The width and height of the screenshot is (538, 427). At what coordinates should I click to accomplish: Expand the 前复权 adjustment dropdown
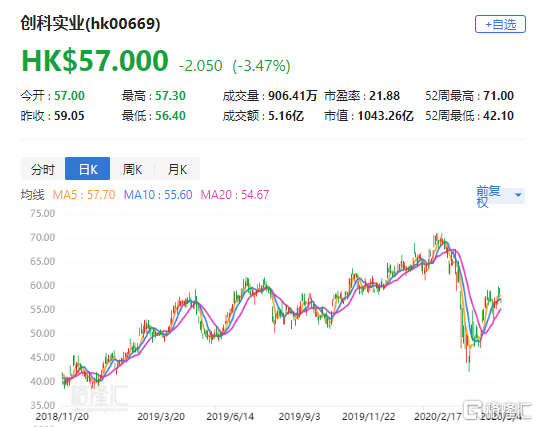[500, 196]
